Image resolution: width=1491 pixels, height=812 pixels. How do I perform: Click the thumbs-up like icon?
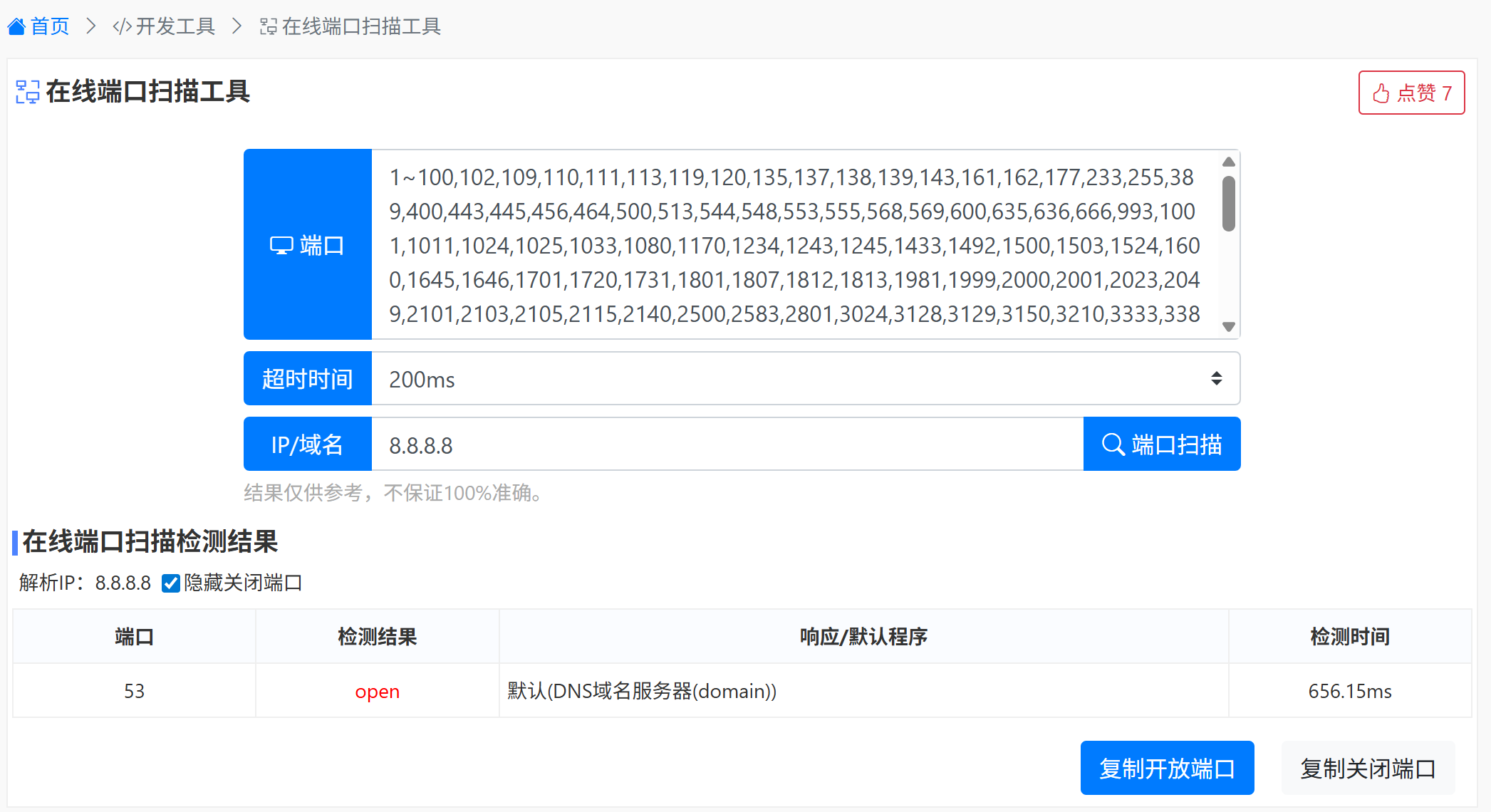coord(1381,93)
